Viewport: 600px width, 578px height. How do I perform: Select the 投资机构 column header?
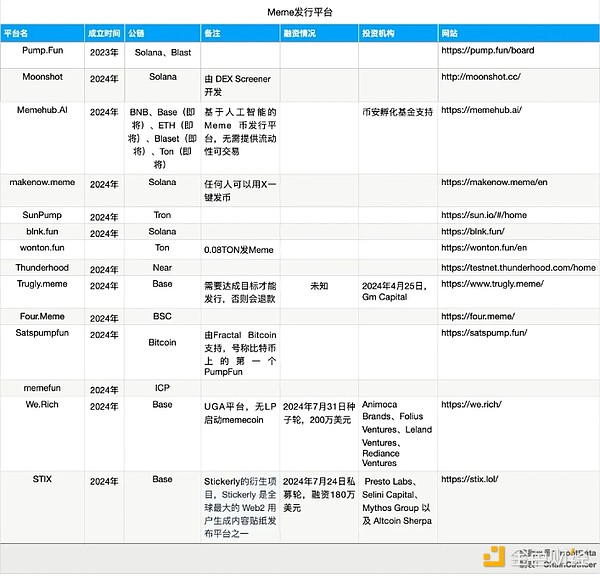click(378, 33)
